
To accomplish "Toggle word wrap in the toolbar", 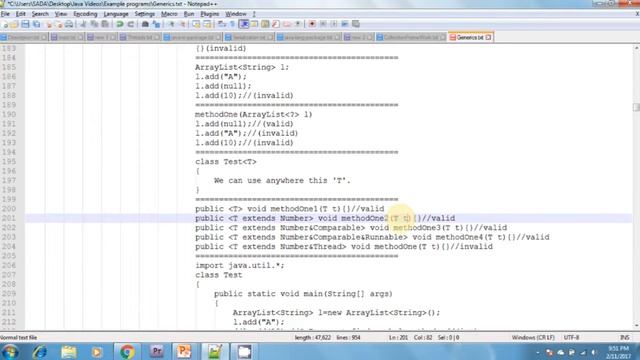I will [x=222, y=24].
